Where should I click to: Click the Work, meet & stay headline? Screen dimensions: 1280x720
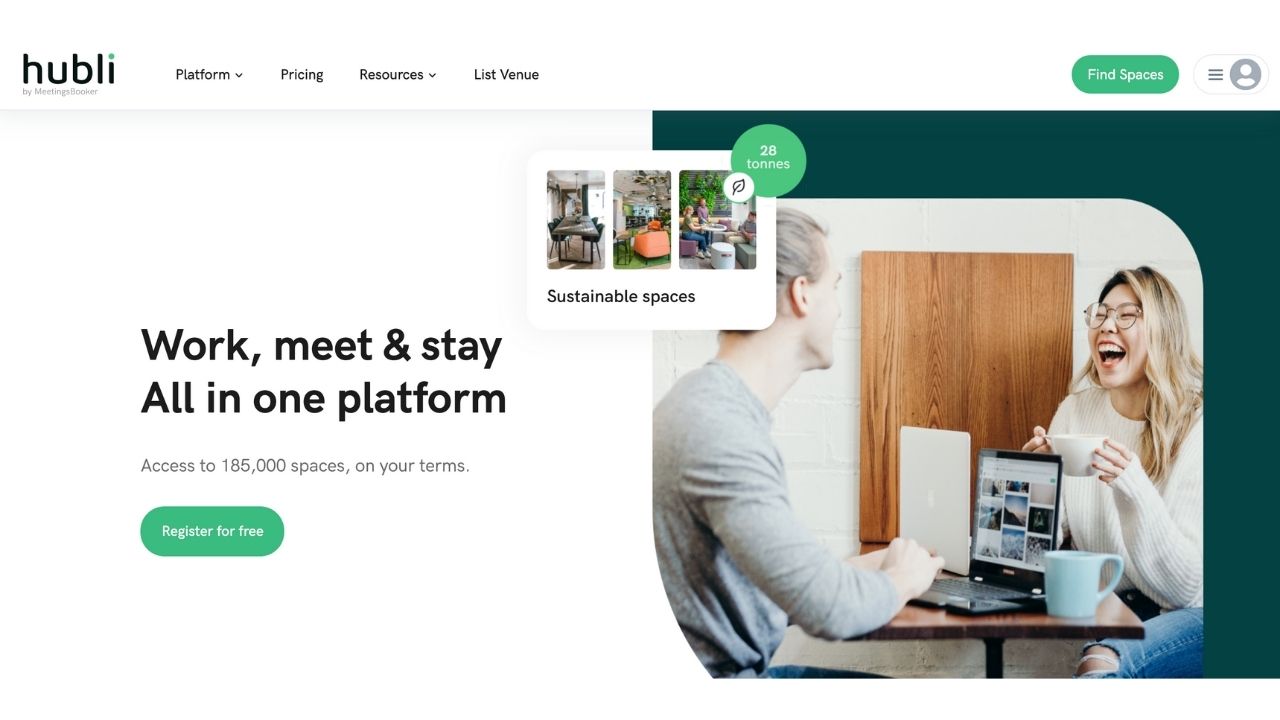(x=321, y=345)
